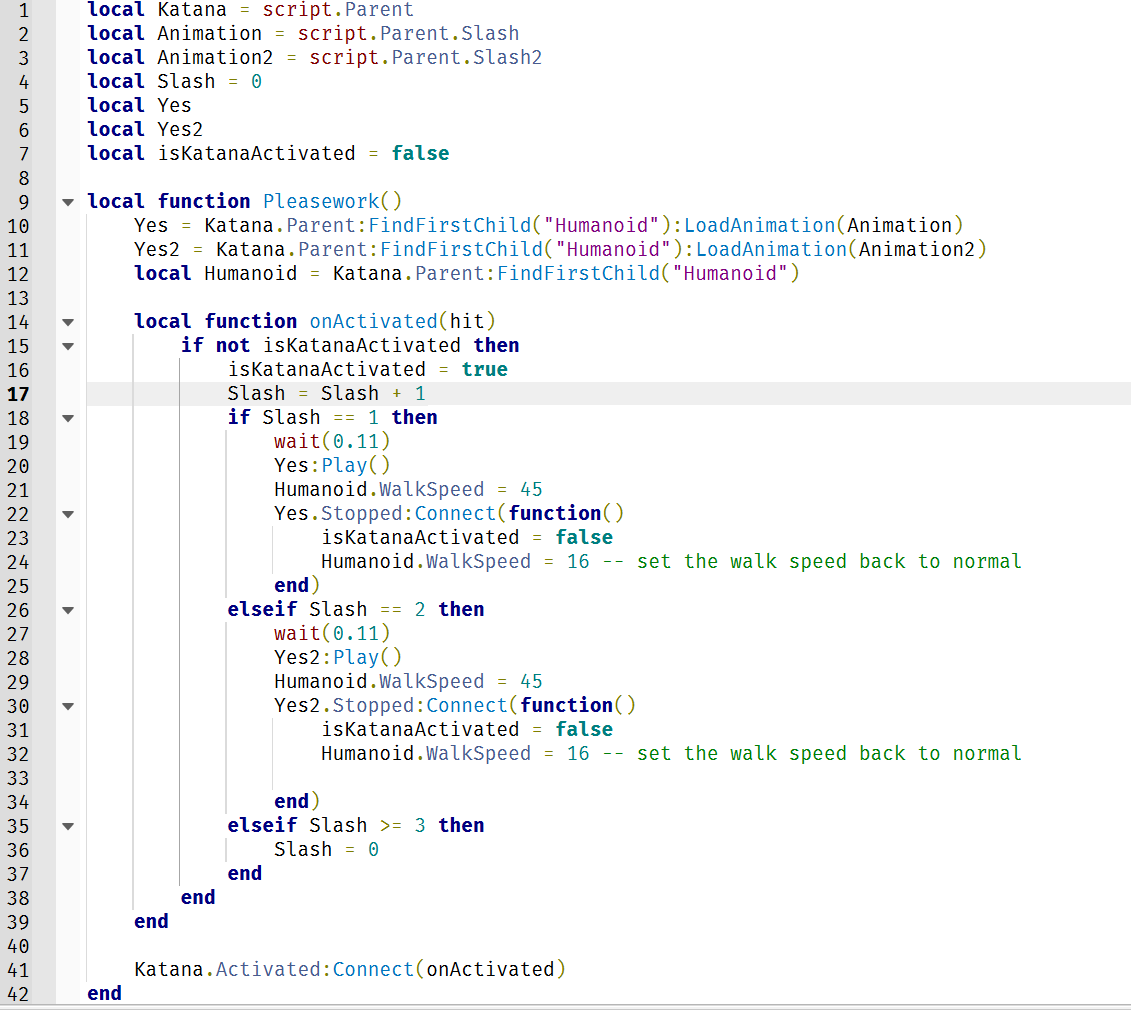Place cursor on 'isKatanaActivated = false' on line 7
The width and height of the screenshot is (1131, 1010).
tap(303, 154)
